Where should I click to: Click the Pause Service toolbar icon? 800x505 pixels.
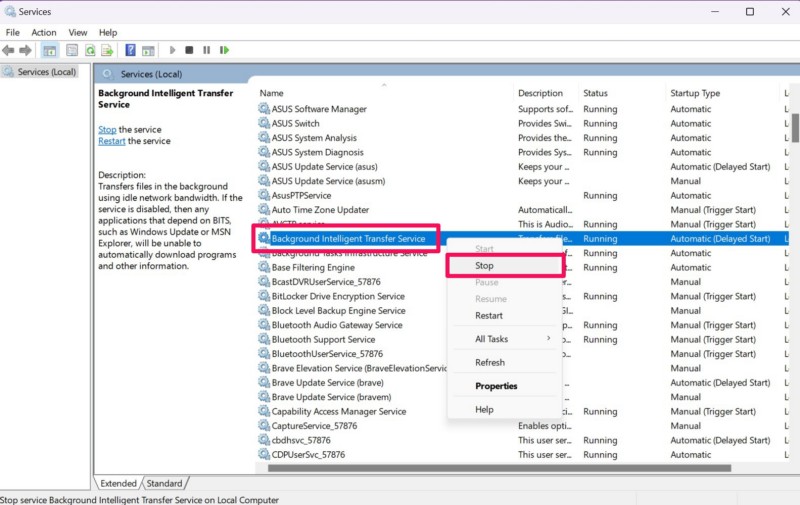click(x=206, y=50)
